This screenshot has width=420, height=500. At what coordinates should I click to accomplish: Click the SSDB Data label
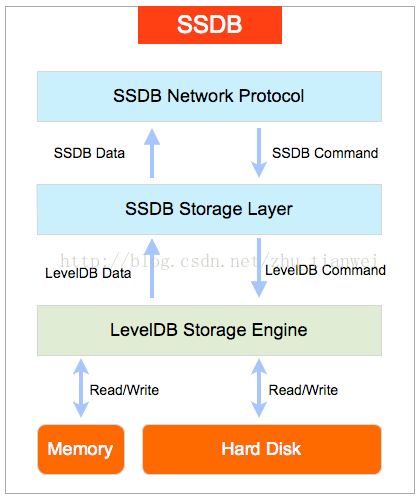[89, 153]
